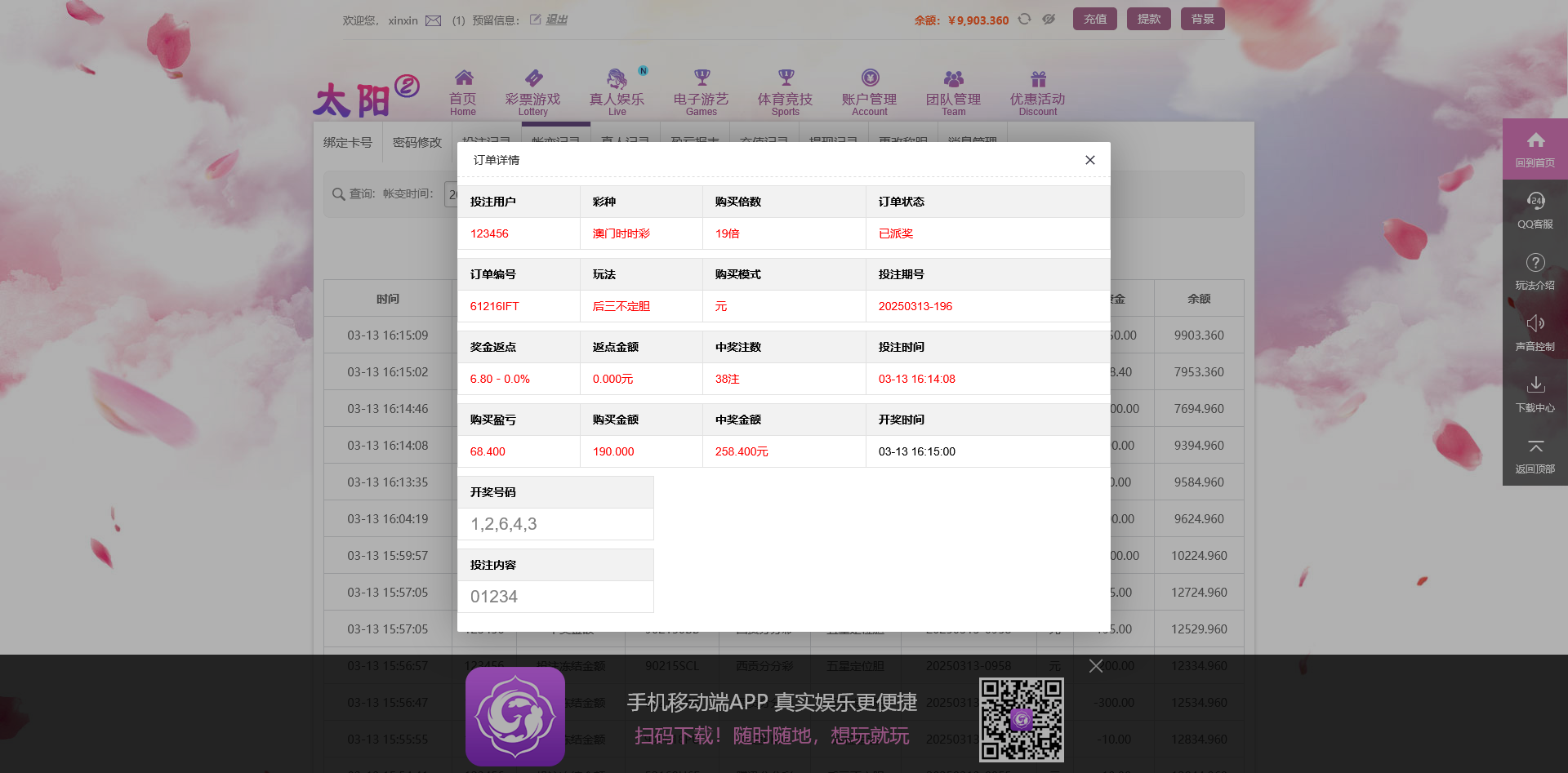Image resolution: width=1568 pixels, height=773 pixels.
Task: Click the ticket icon above 彩票游戏
Action: coord(533,78)
